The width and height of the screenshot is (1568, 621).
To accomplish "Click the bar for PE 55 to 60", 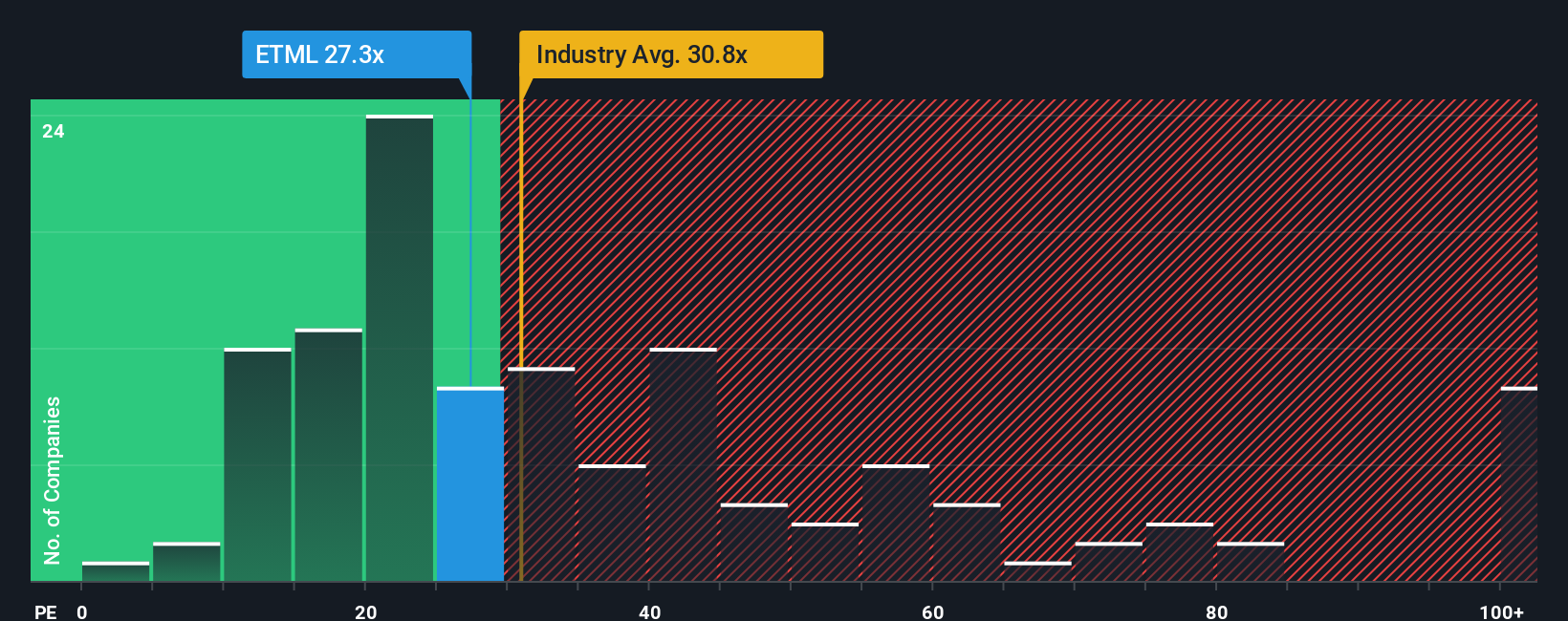I will [896, 524].
